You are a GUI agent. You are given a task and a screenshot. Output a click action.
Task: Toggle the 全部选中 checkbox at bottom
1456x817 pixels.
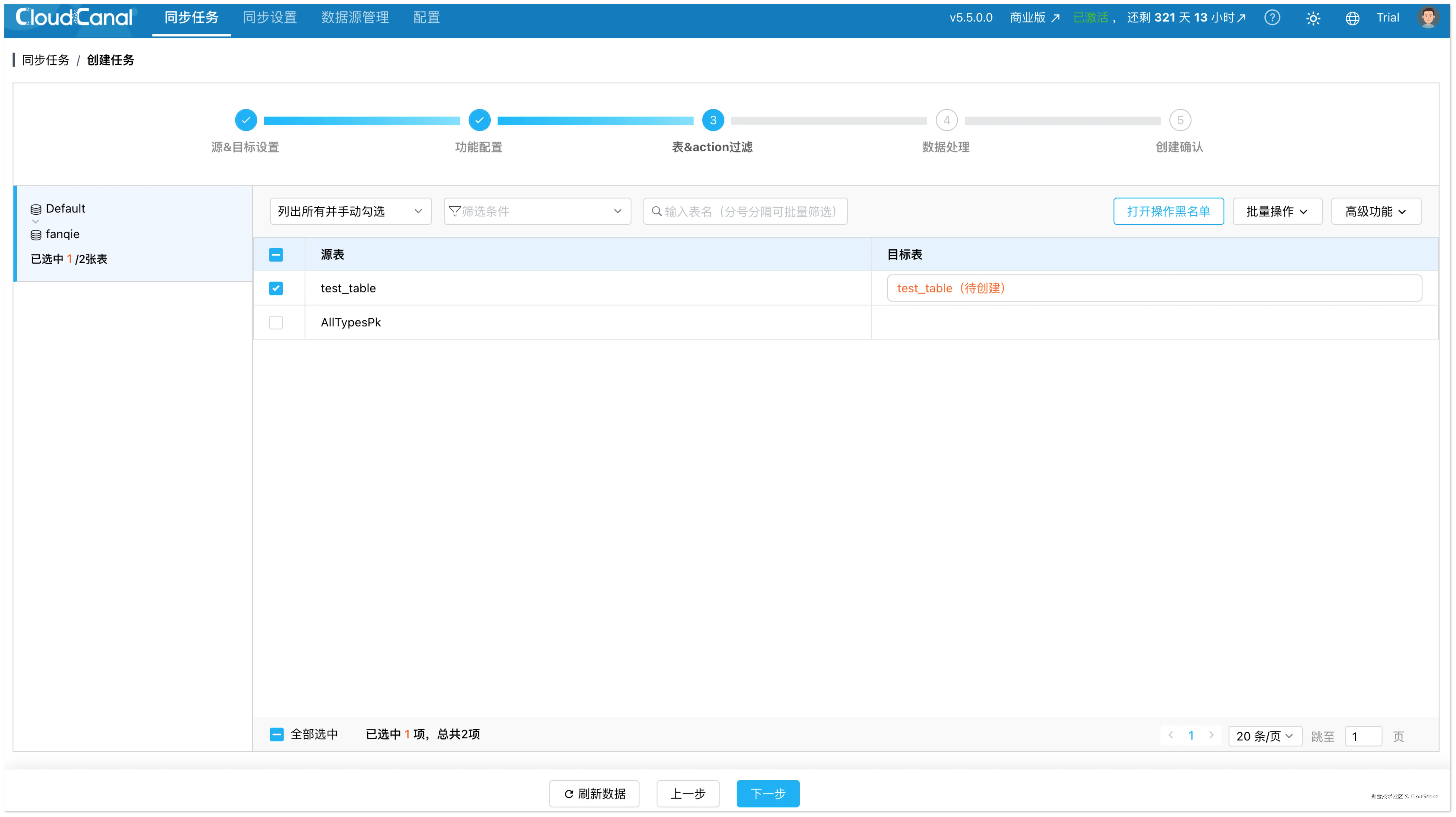click(x=276, y=734)
